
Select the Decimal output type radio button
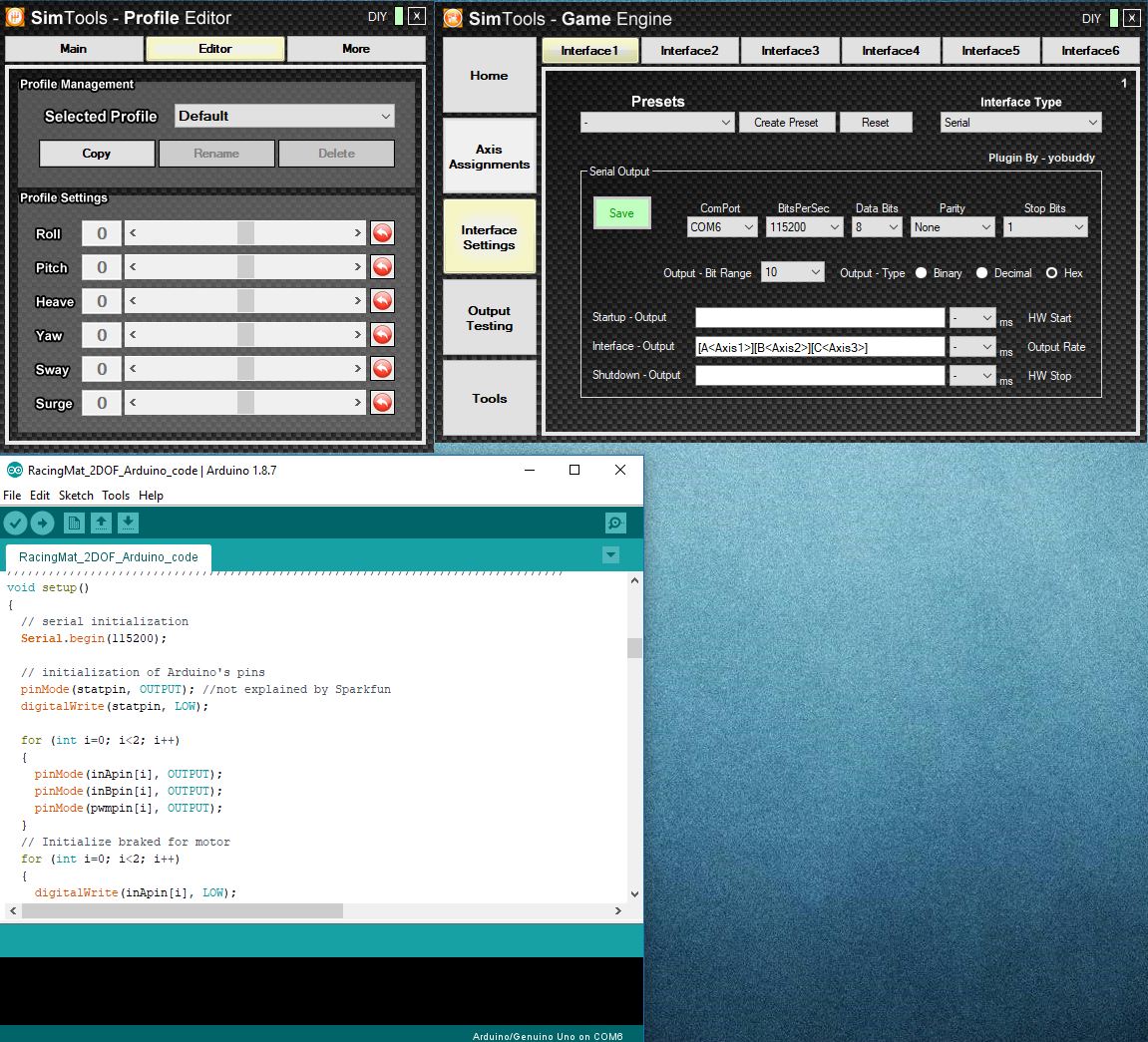click(x=981, y=273)
